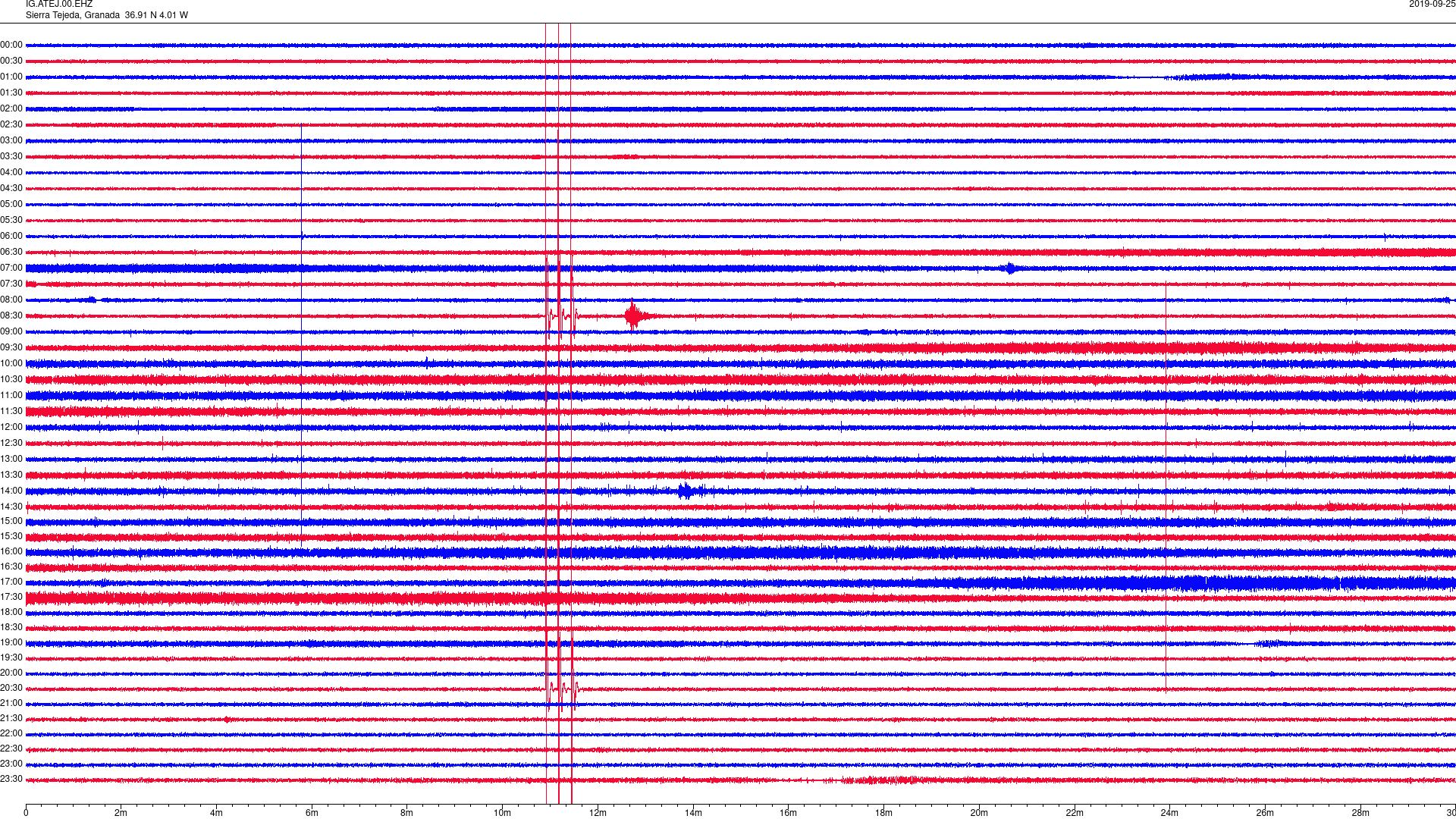Select the 08:30 time row label
Viewport: 1456px width, 819px height.
click(x=11, y=316)
